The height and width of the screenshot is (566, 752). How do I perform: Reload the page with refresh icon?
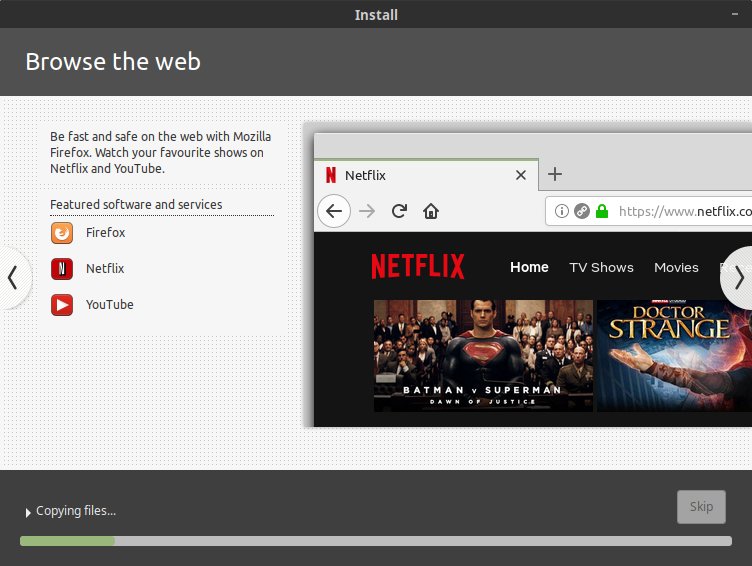tap(399, 211)
